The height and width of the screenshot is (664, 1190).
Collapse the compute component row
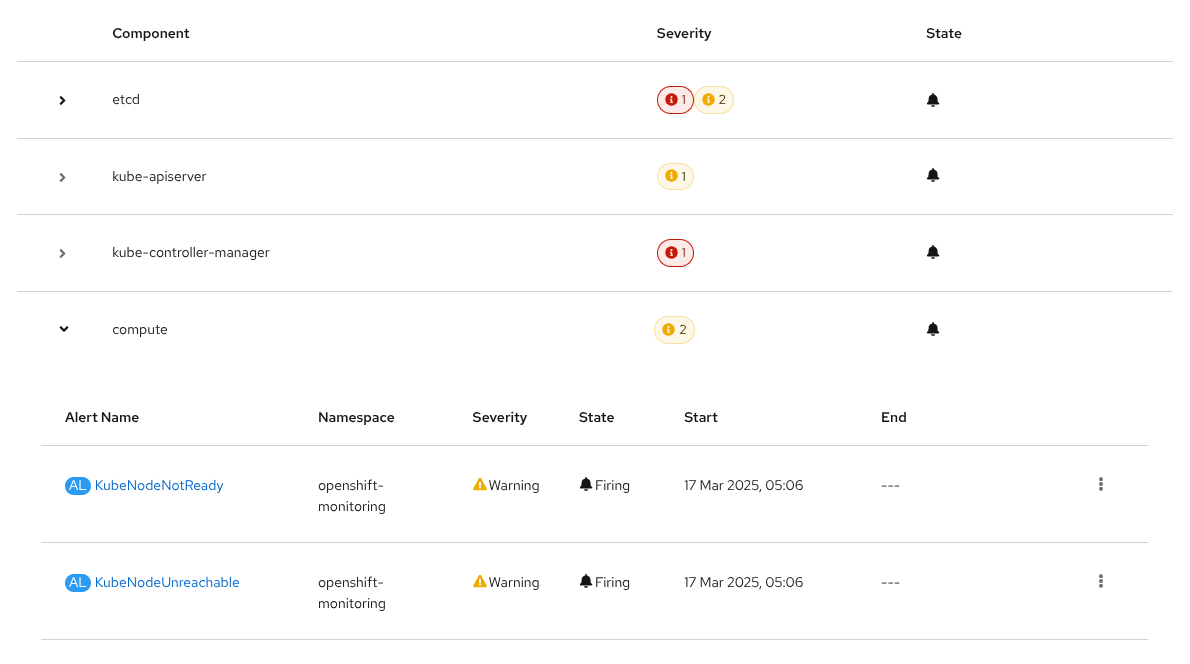click(64, 329)
